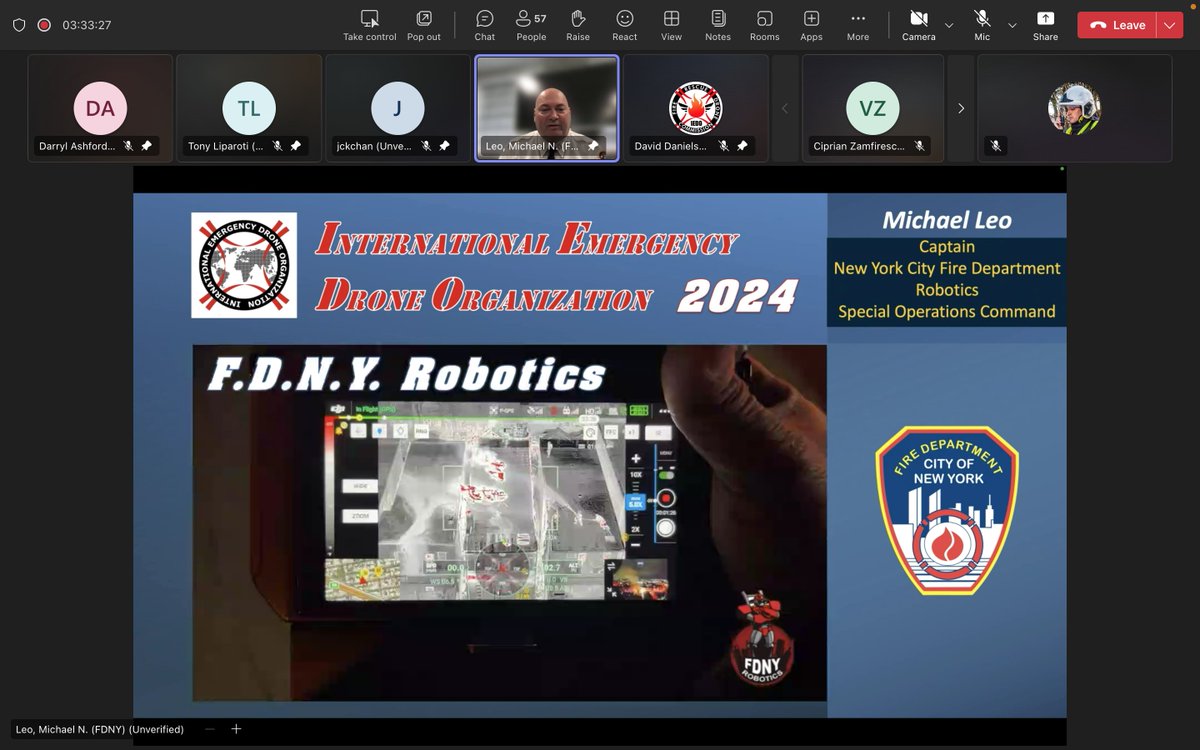This screenshot has width=1200, height=750.
Task: Open meeting Notes
Action: click(x=718, y=25)
